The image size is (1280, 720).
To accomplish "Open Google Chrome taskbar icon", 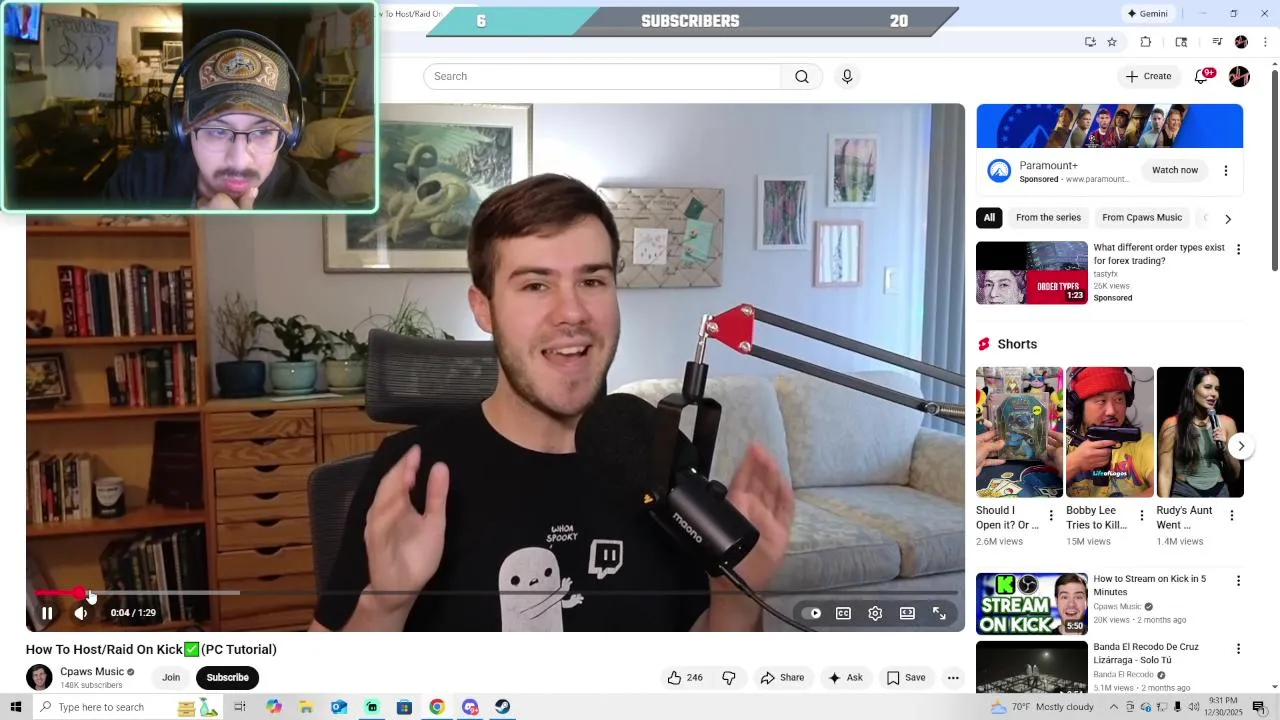I will 437,707.
